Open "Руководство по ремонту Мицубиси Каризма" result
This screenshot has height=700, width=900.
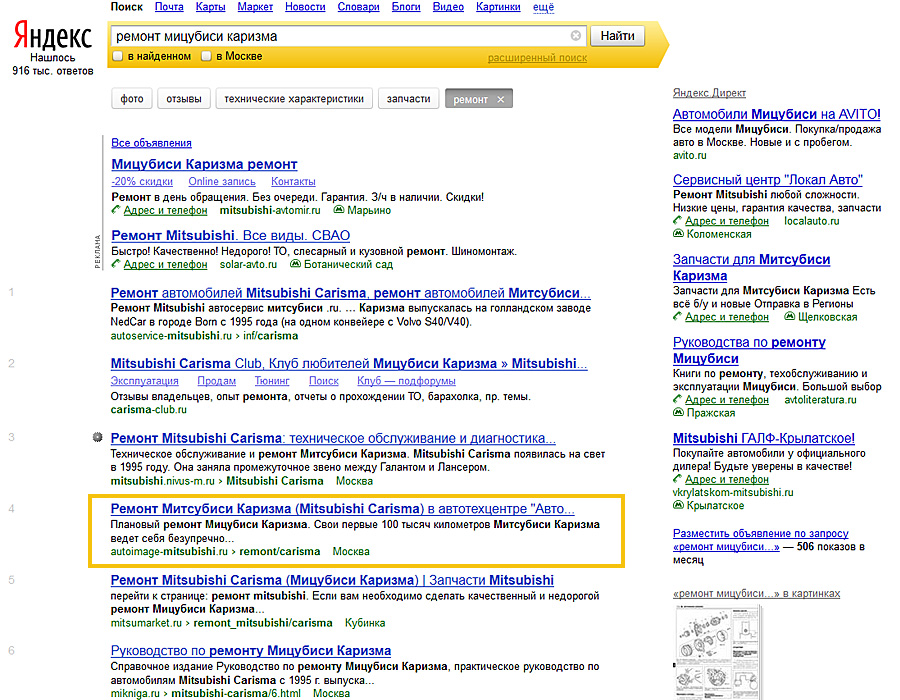tap(251, 651)
